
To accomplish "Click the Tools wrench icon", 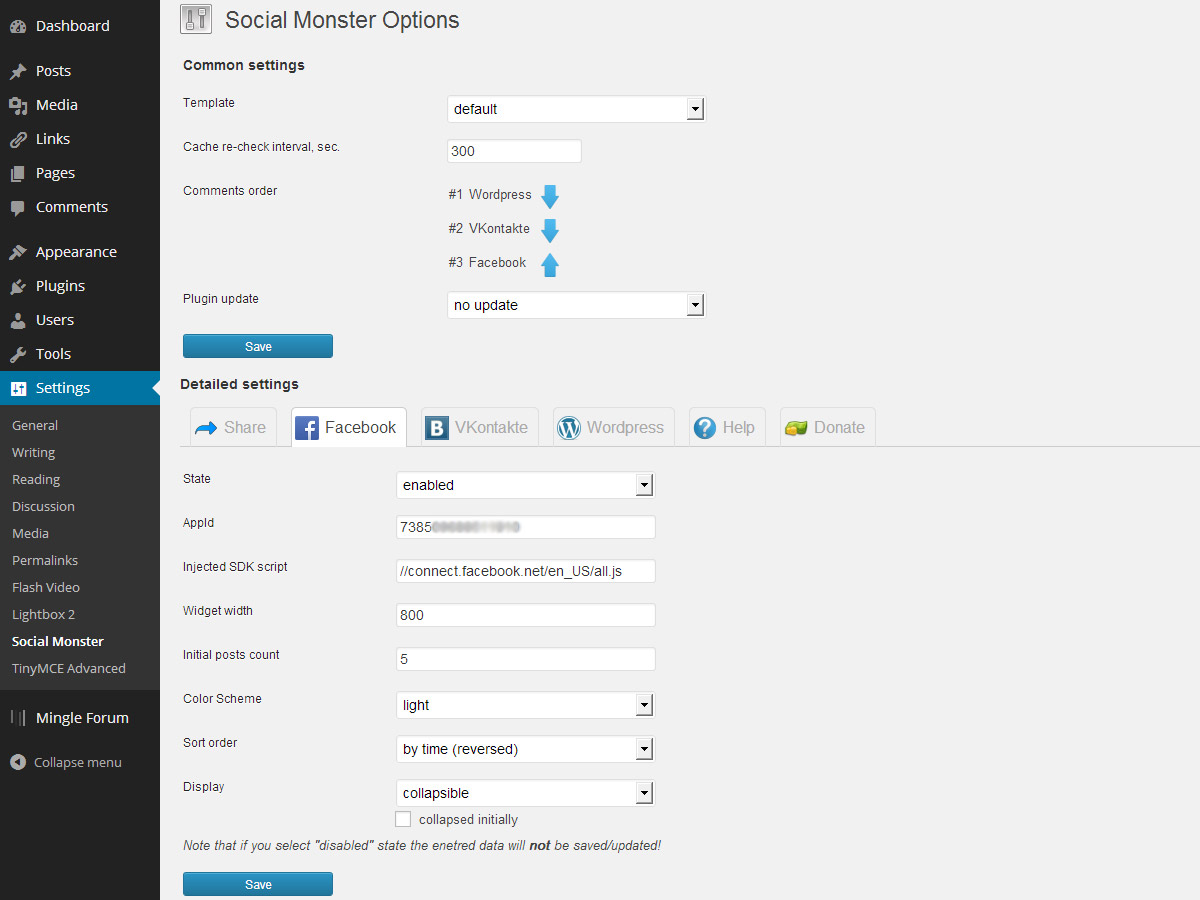I will [x=18, y=354].
